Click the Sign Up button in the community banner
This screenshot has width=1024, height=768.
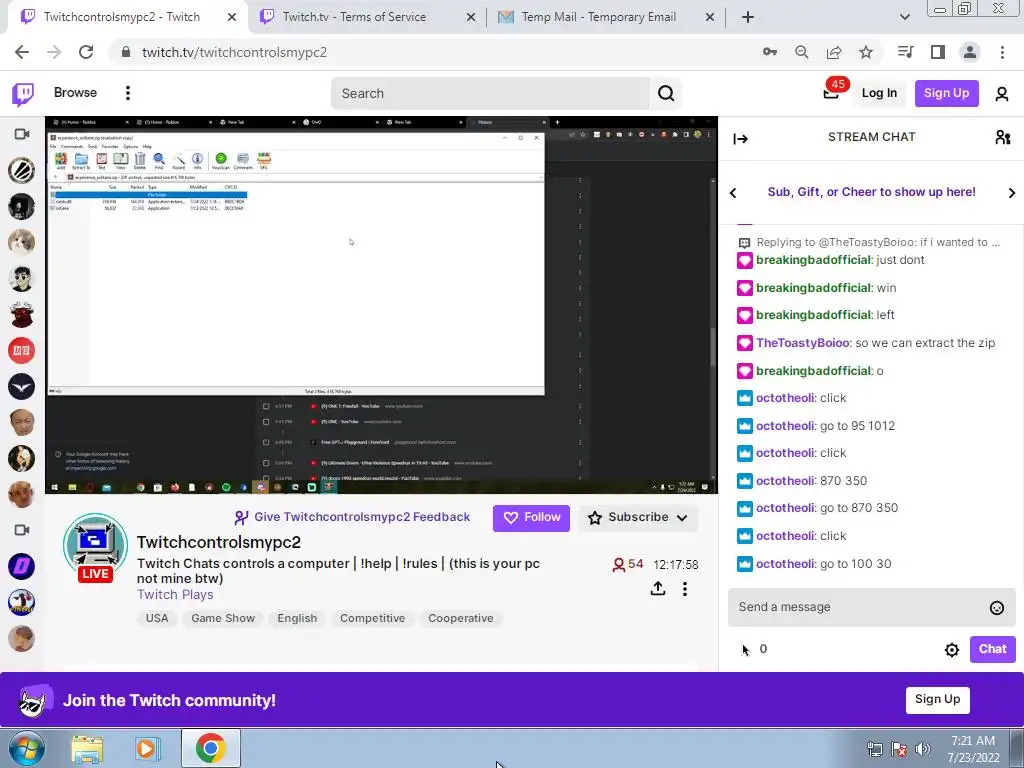(937, 700)
